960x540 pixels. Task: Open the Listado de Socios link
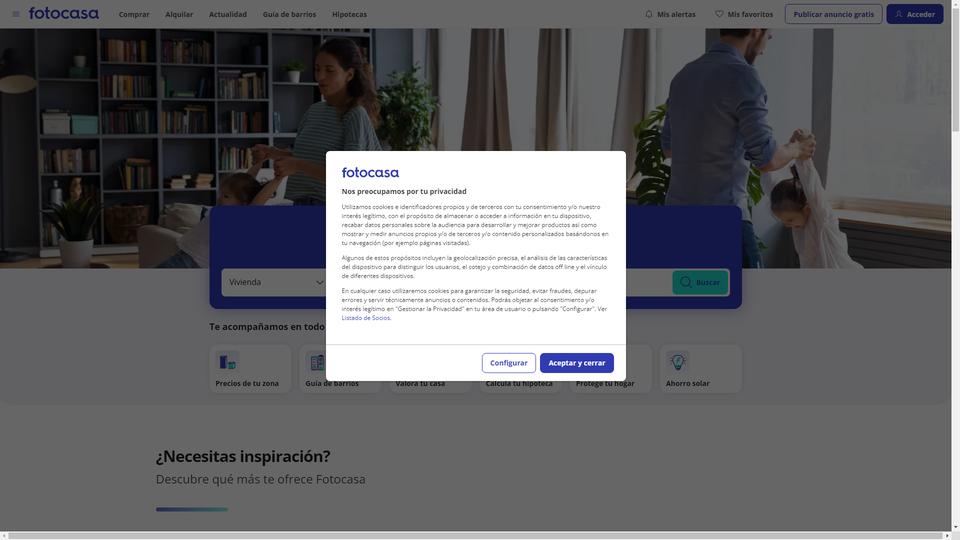click(x=366, y=318)
